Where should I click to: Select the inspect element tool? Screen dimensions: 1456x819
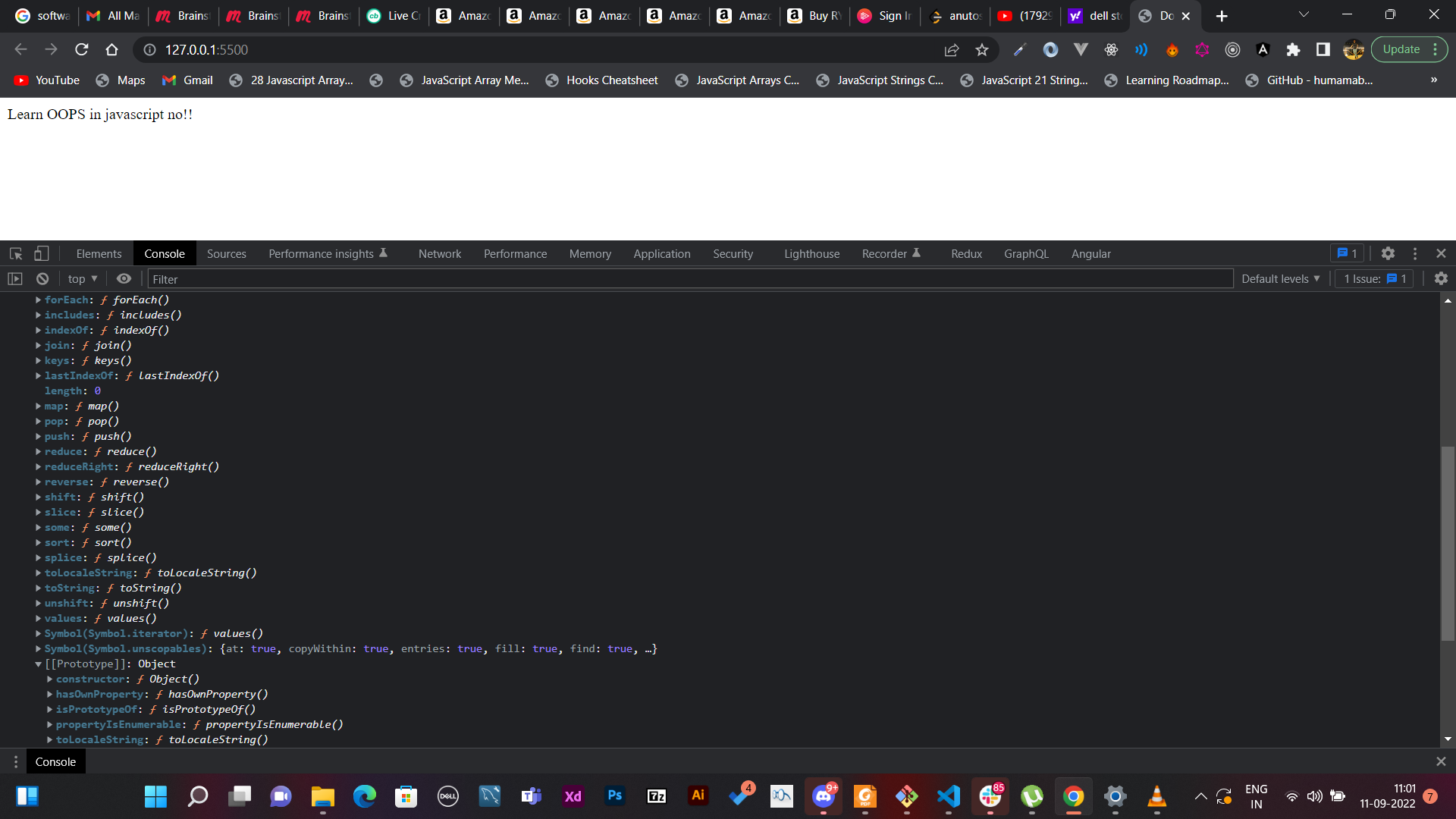pos(15,253)
